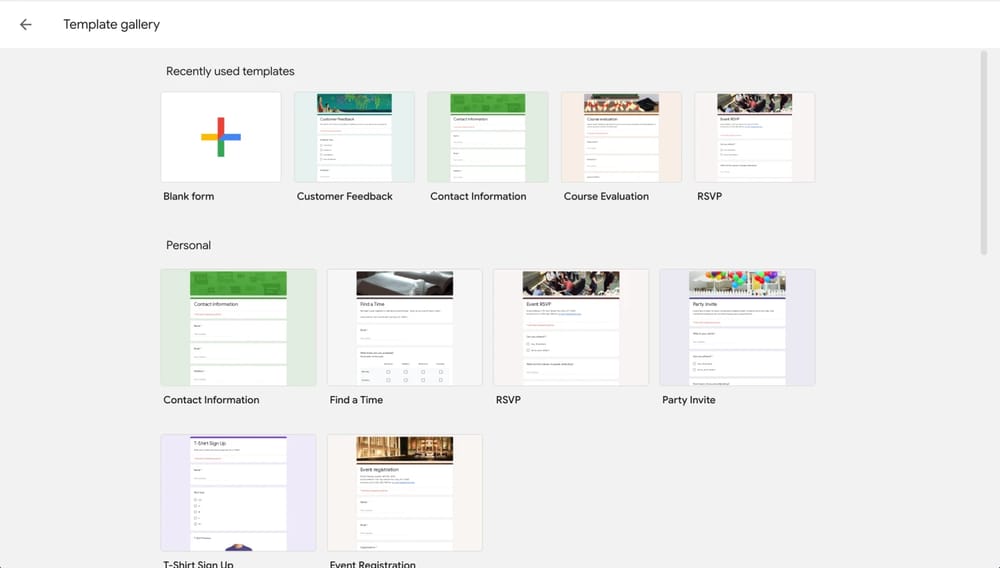1000x568 pixels.
Task: Go back using the left arrow
Action: click(26, 25)
